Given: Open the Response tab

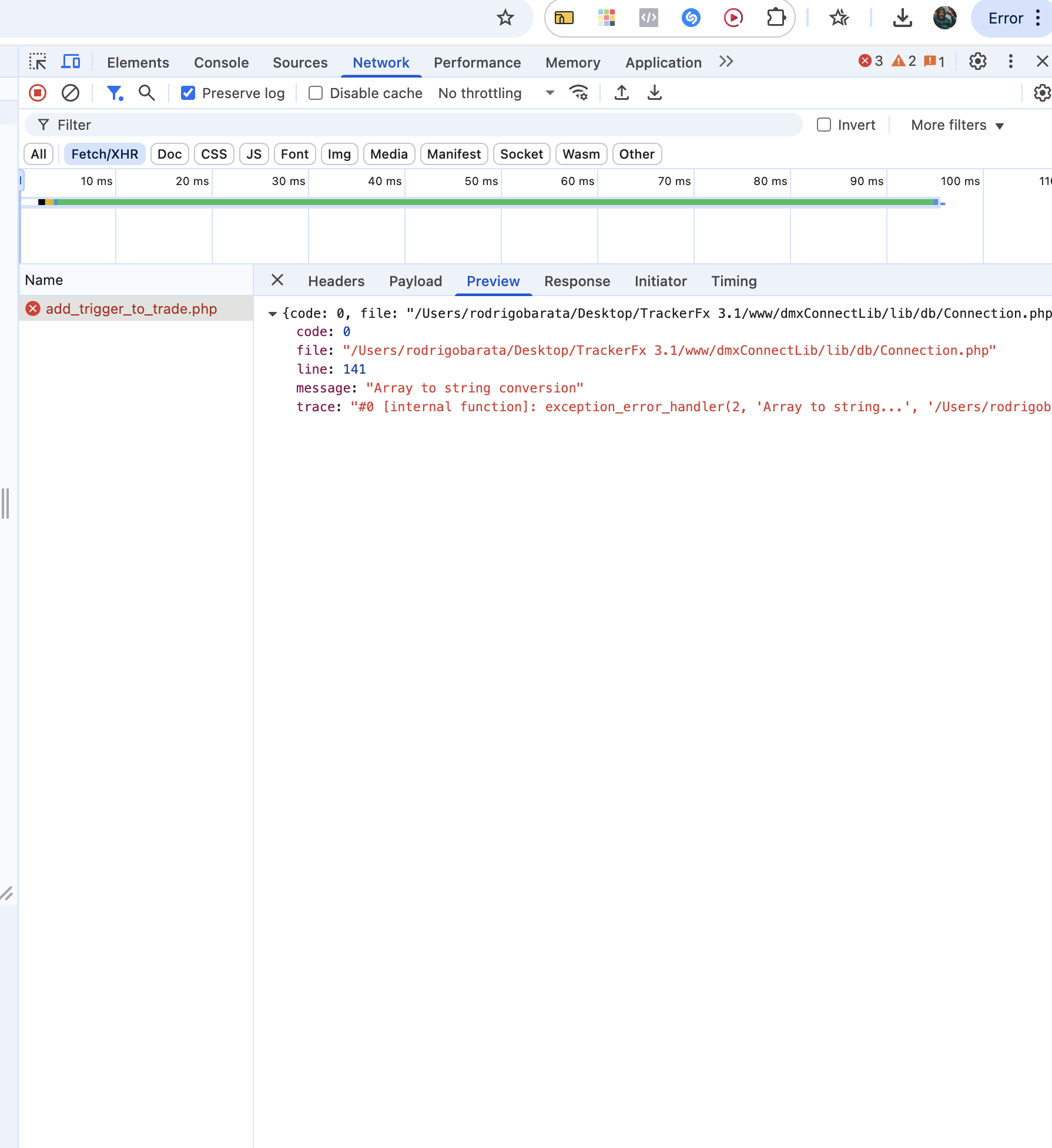Looking at the screenshot, I should (x=577, y=281).
